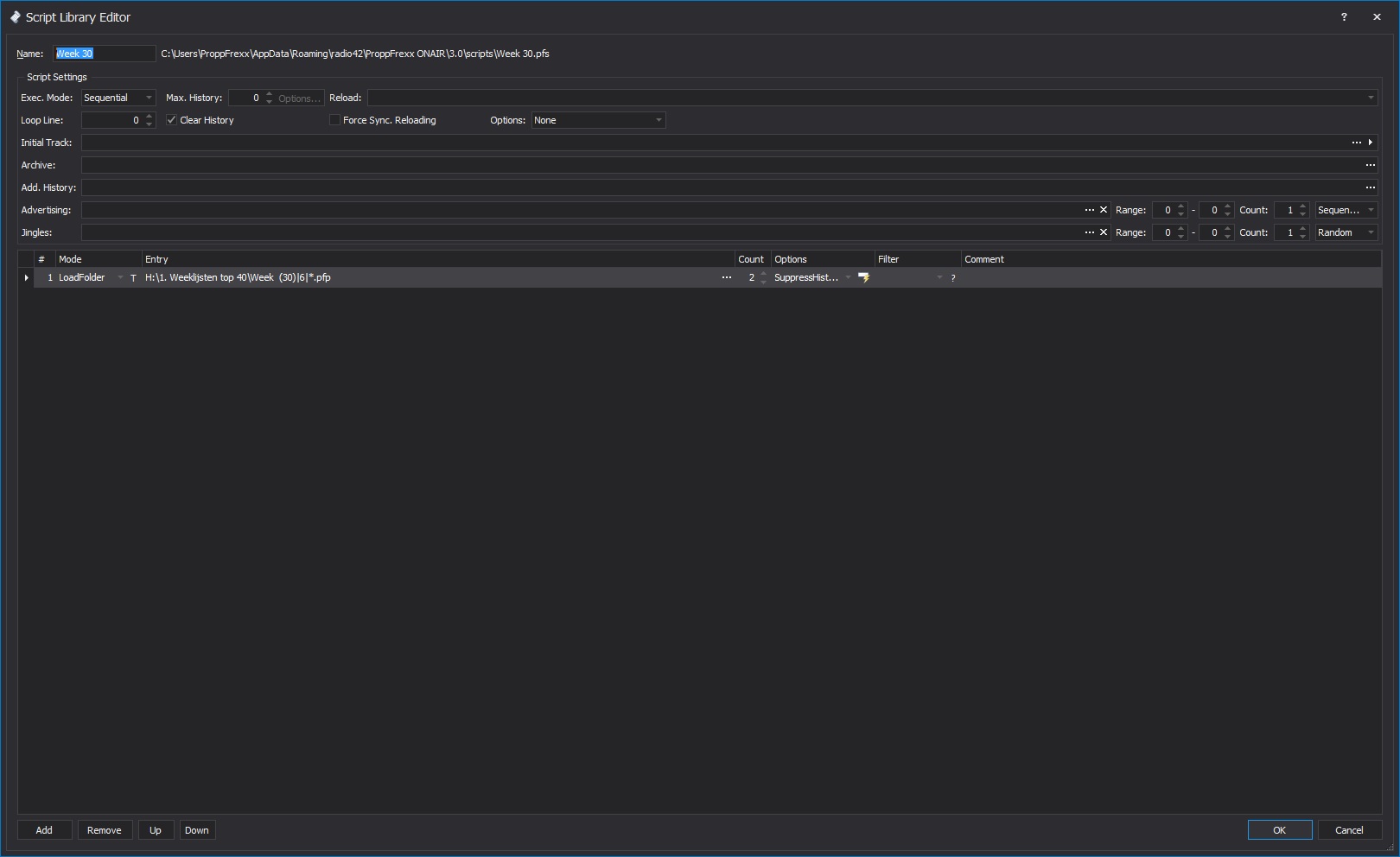Browse for the row 1 Entry path
Image resolution: width=1400 pixels, height=857 pixels.
point(726,277)
